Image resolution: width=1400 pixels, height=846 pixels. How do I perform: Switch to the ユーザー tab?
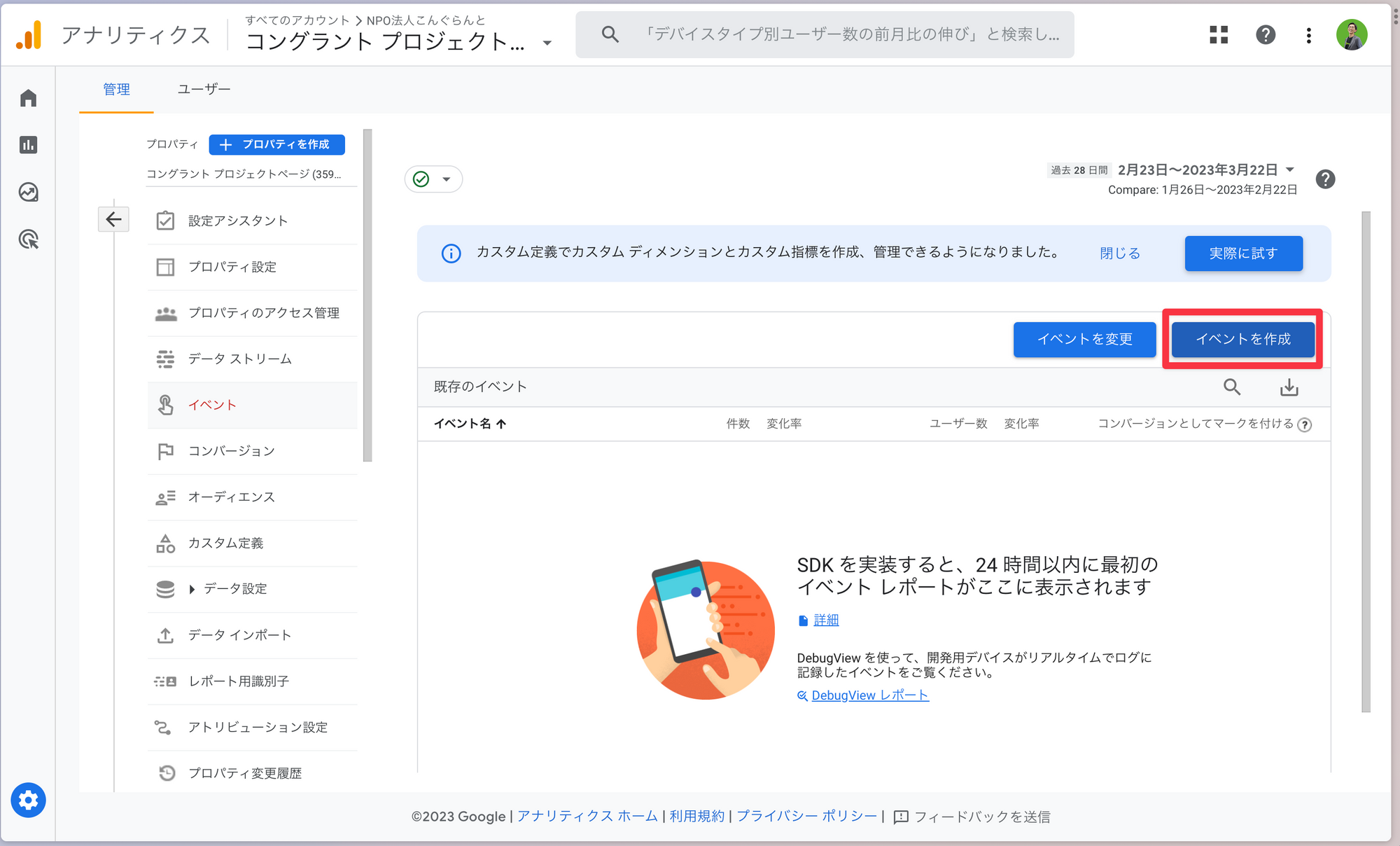pyautogui.click(x=204, y=90)
